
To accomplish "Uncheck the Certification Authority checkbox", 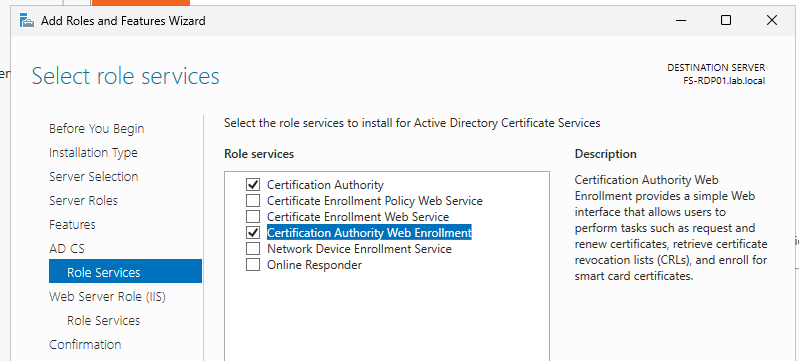I will click(x=253, y=184).
